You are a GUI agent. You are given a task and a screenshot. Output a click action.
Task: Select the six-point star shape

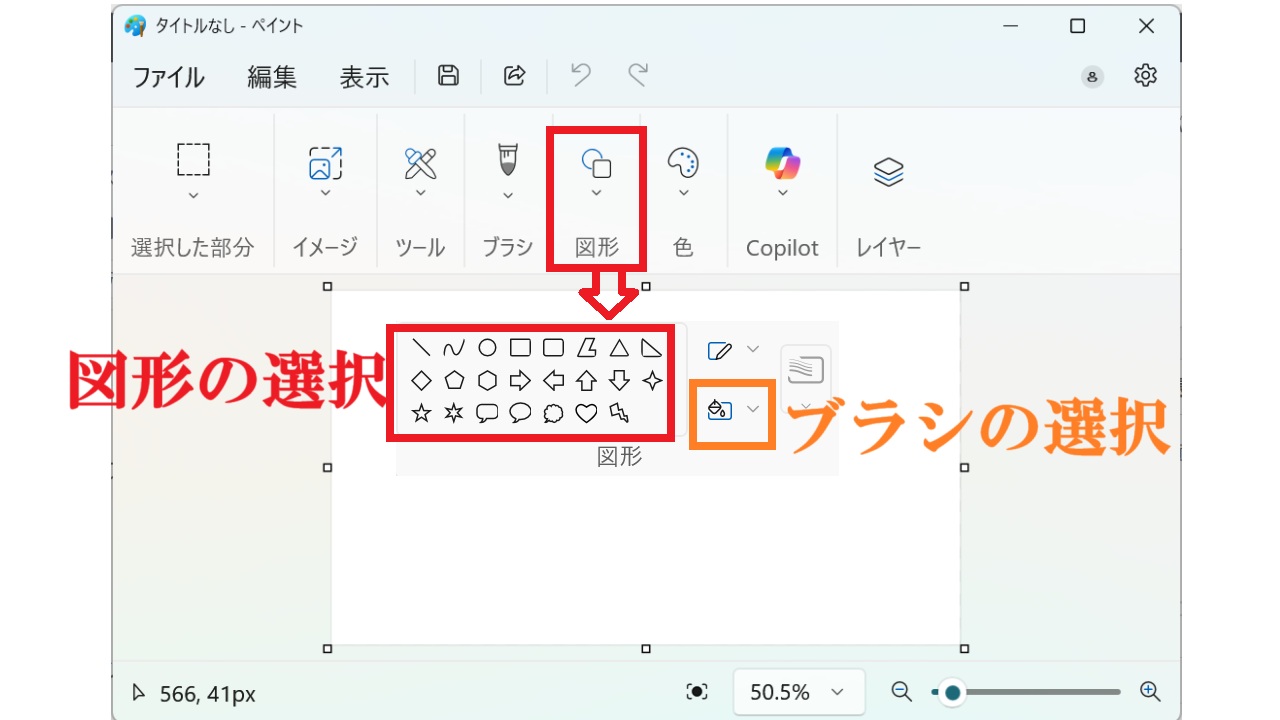click(x=454, y=413)
